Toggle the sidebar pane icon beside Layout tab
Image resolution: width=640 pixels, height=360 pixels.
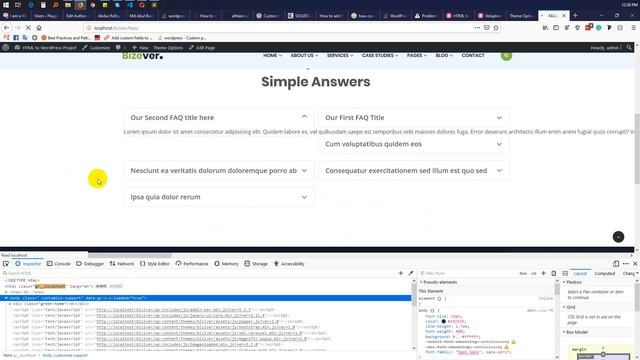[x=565, y=273]
